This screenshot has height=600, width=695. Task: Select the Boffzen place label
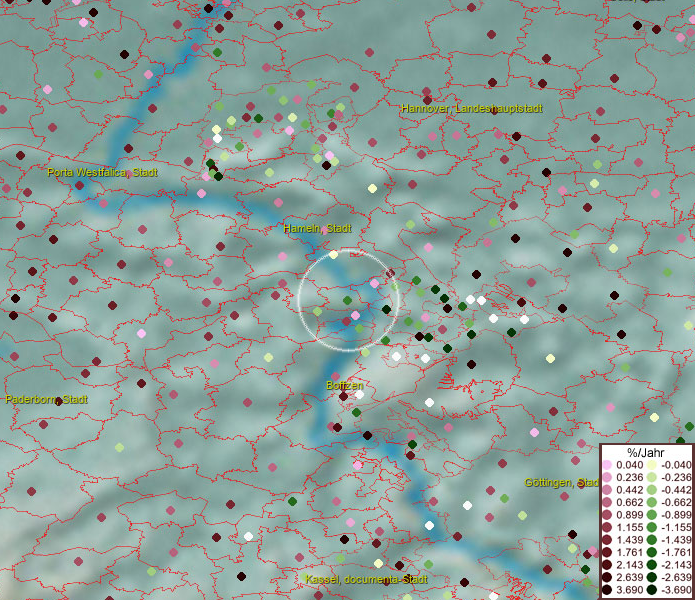click(344, 386)
